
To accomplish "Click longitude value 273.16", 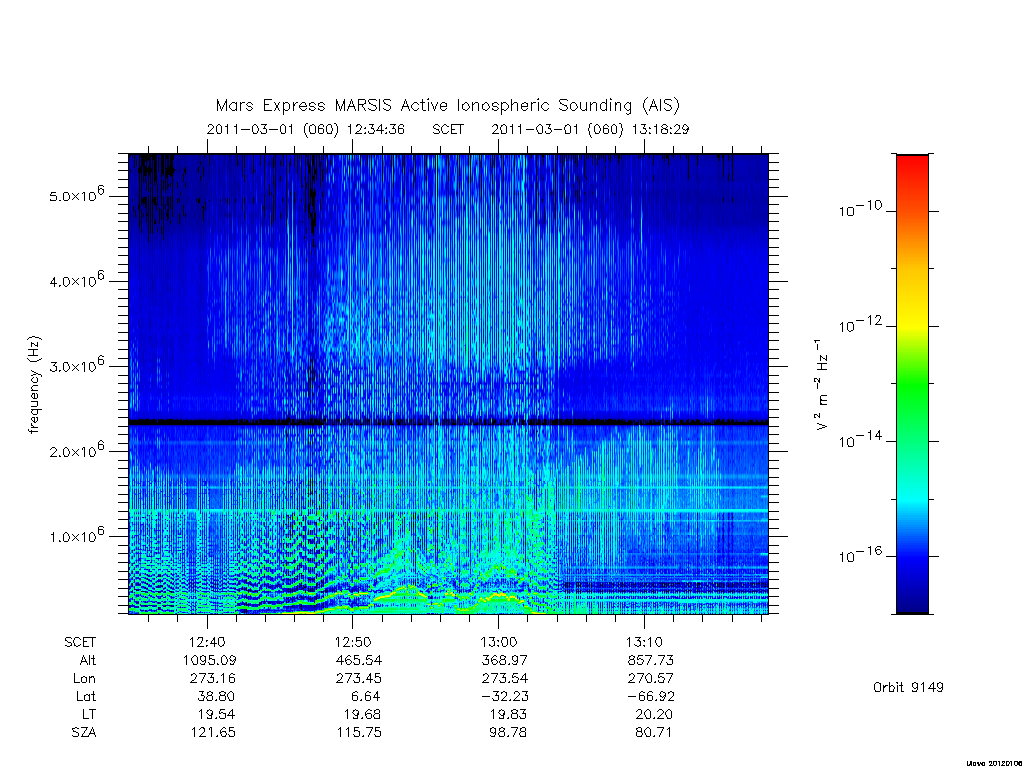I will click(213, 678).
